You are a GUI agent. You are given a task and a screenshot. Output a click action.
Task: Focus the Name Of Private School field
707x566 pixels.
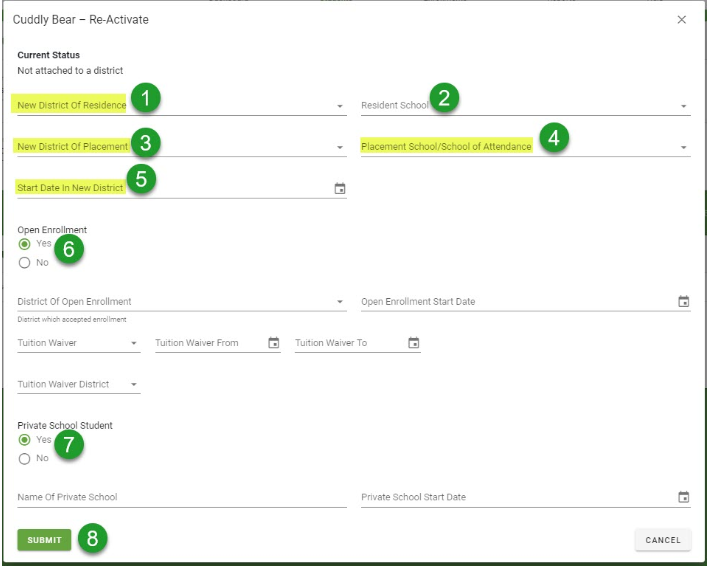point(182,497)
